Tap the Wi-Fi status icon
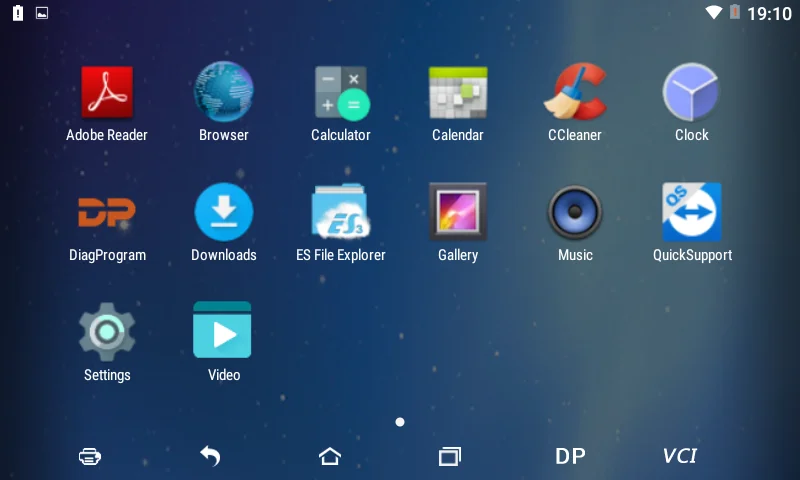This screenshot has height=480, width=800. (714, 12)
